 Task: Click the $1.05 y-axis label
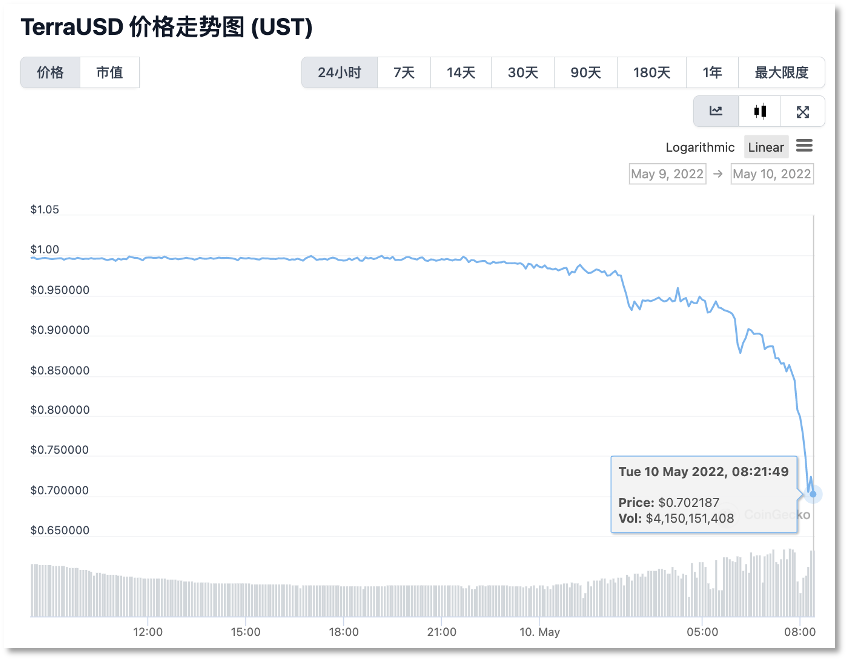45,209
